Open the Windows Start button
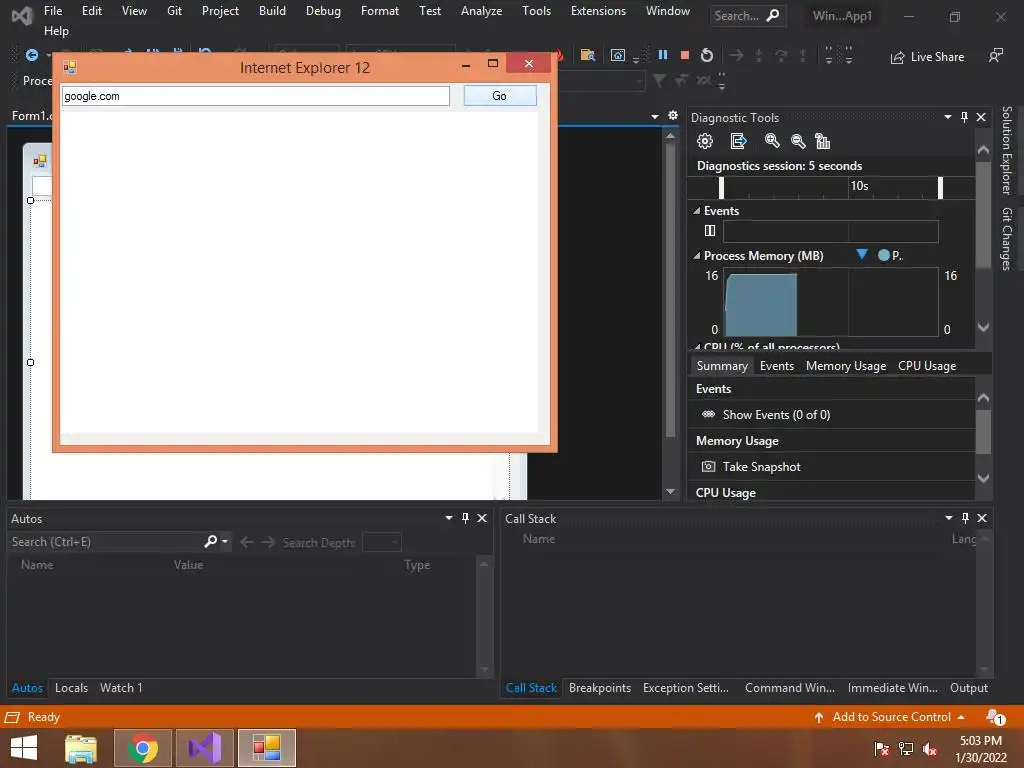The width and height of the screenshot is (1024, 768). [24, 747]
